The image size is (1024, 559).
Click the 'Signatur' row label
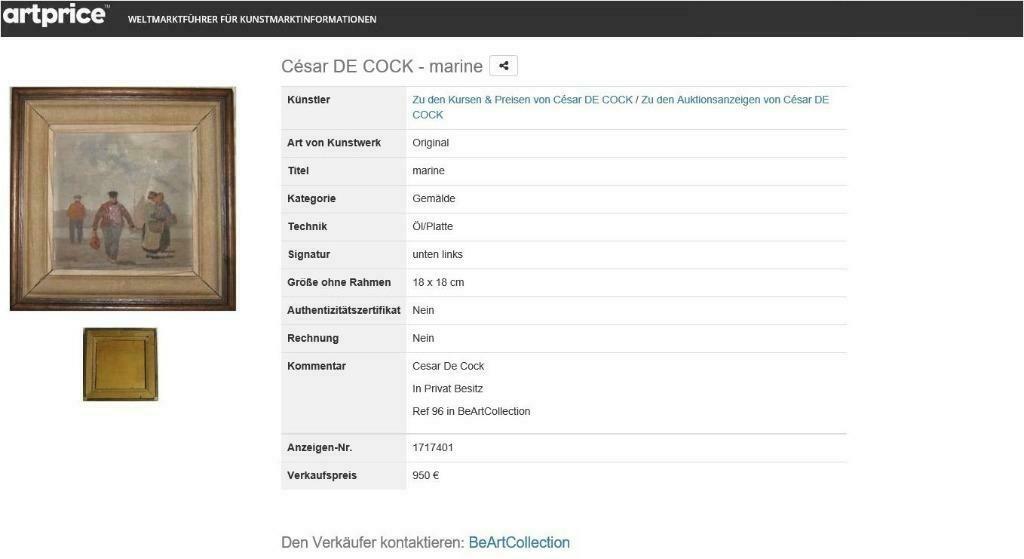point(309,255)
